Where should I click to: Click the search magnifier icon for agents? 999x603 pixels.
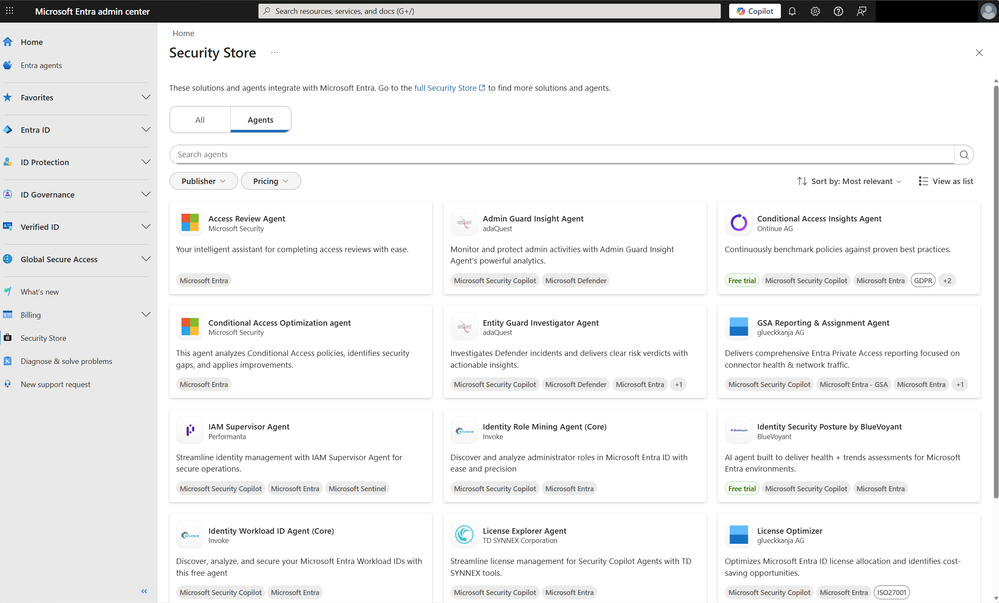click(x=964, y=154)
